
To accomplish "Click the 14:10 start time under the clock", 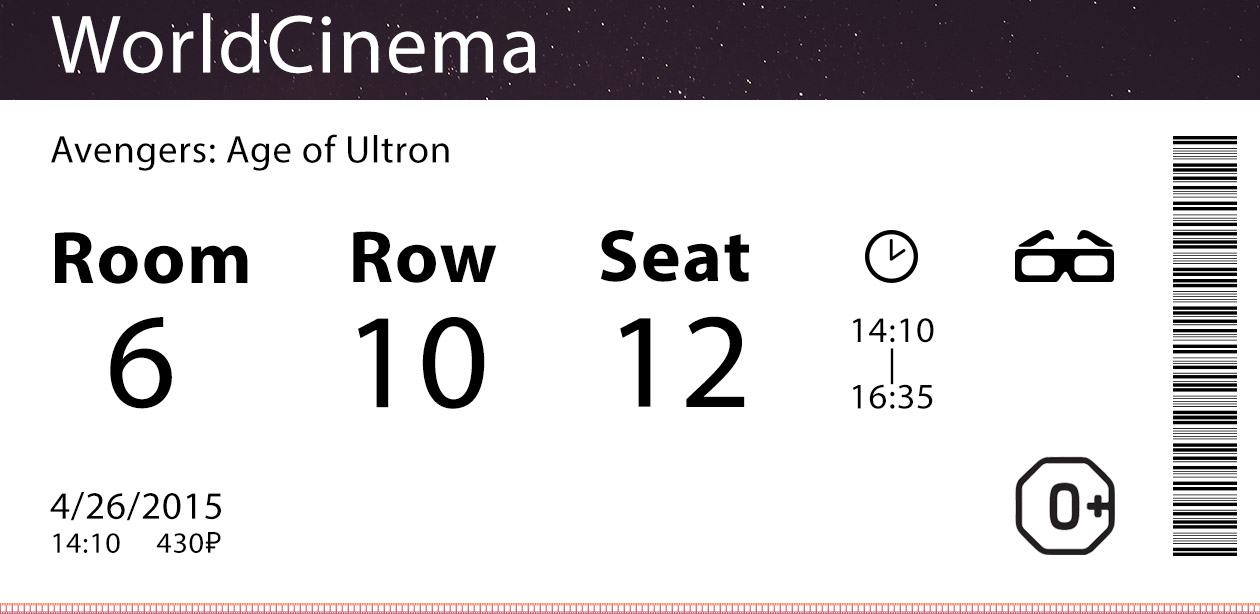I will [892, 331].
